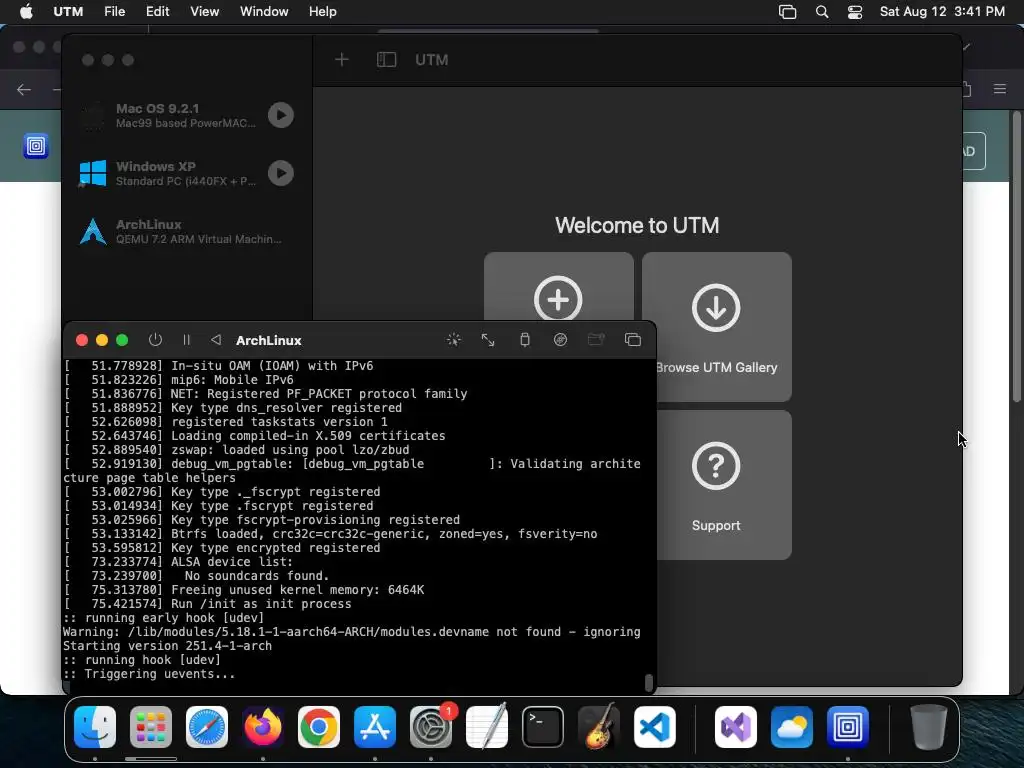
Task: Click the windows icon in ArchLinux toolbar
Action: pyautogui.click(x=632, y=340)
